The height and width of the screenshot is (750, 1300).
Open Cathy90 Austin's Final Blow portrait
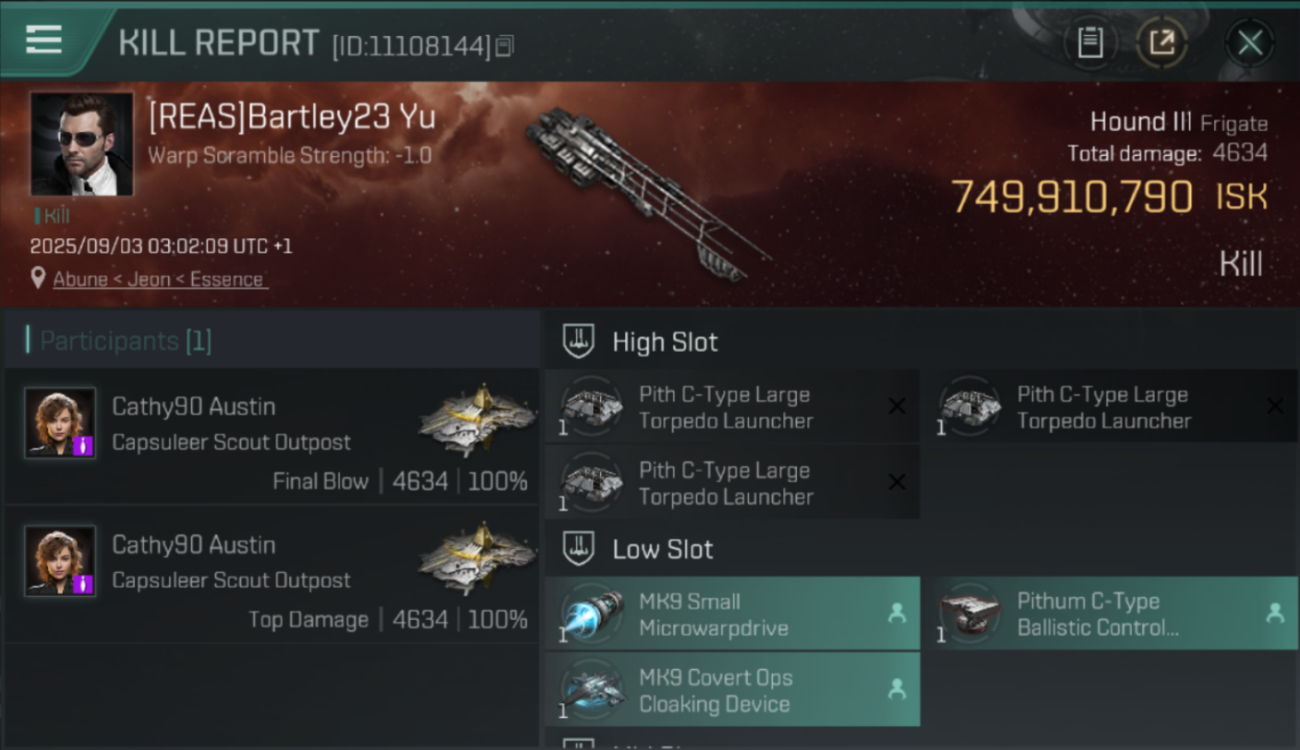point(60,423)
